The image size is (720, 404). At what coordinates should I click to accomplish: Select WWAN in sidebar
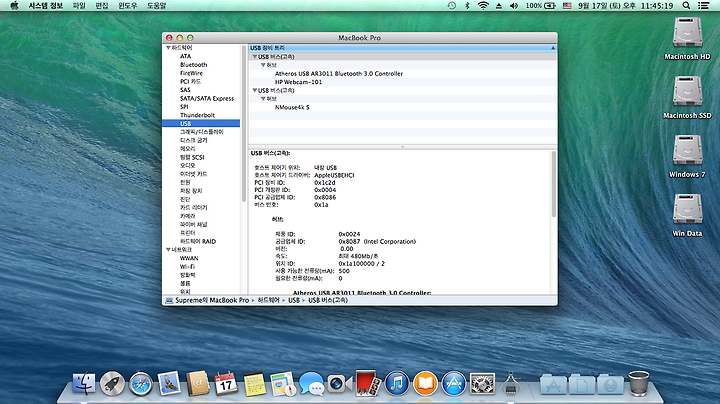189,258
